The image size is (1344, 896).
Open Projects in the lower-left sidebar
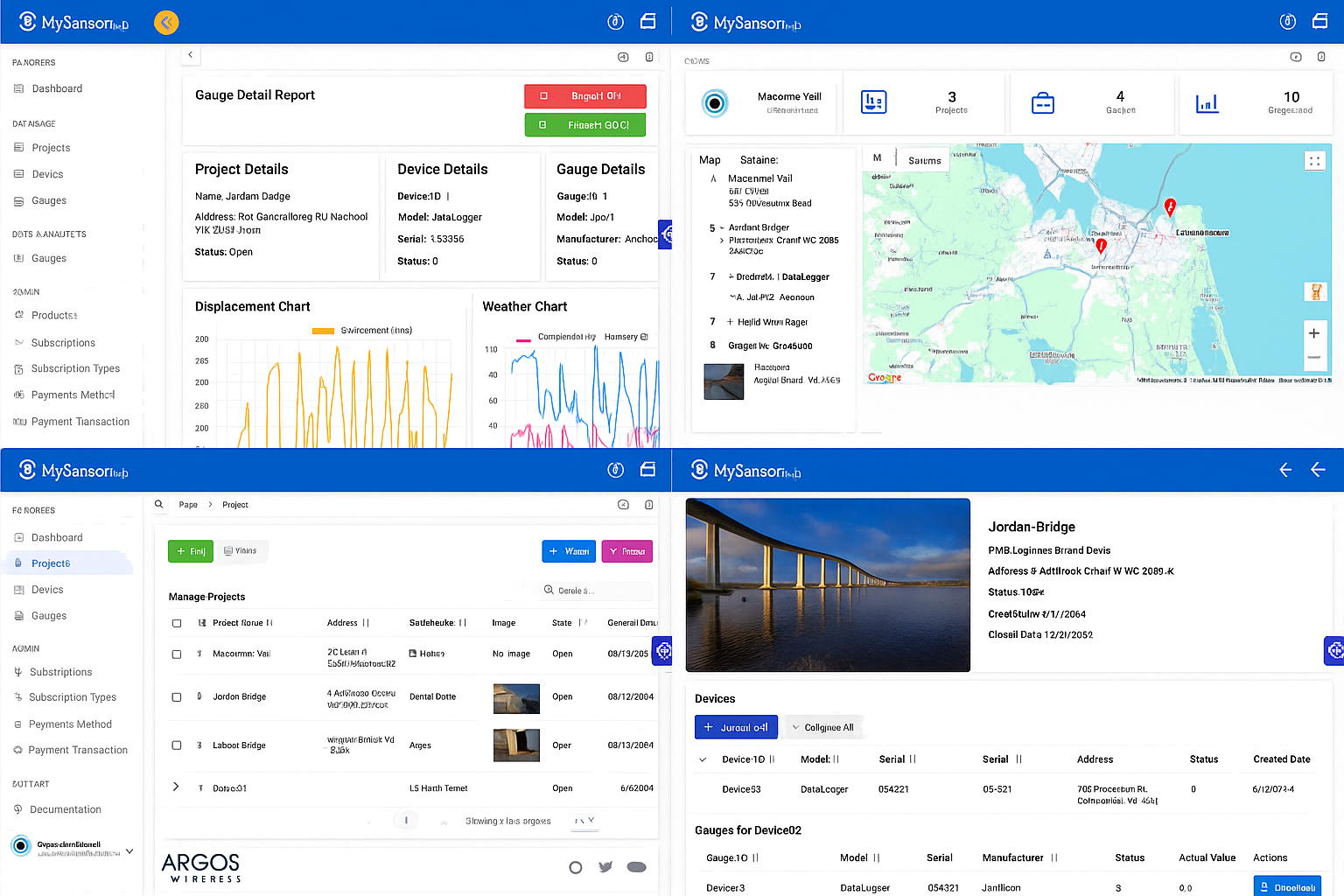(x=51, y=563)
